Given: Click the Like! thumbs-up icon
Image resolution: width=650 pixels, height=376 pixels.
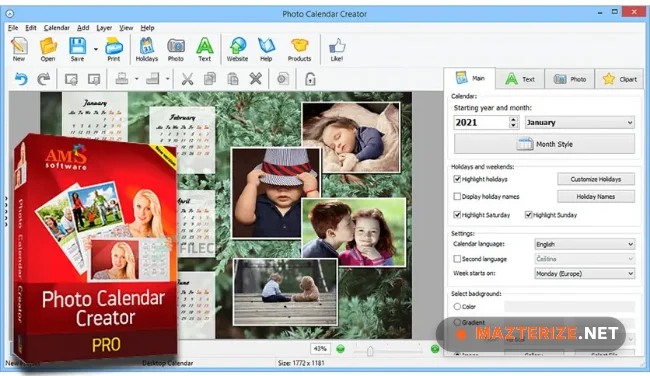Looking at the screenshot, I should pos(337,49).
